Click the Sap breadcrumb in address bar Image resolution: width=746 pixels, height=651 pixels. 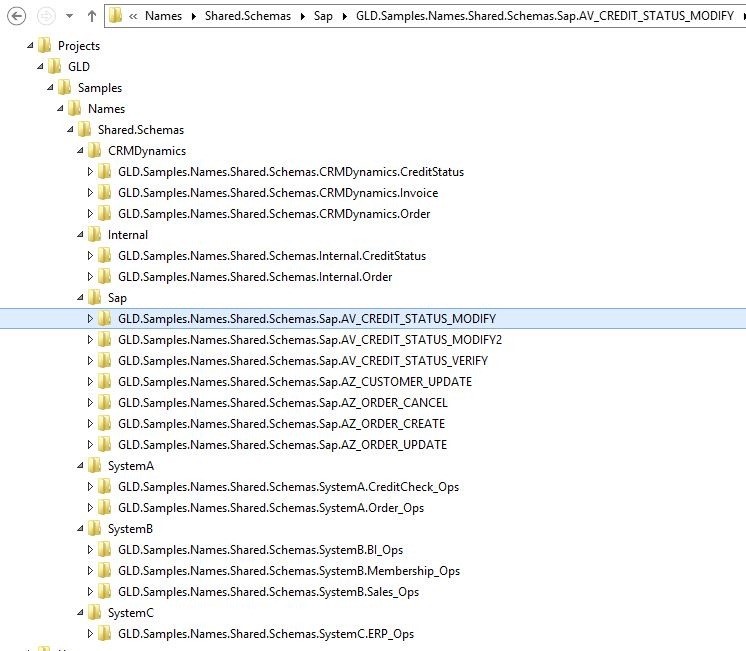(323, 16)
